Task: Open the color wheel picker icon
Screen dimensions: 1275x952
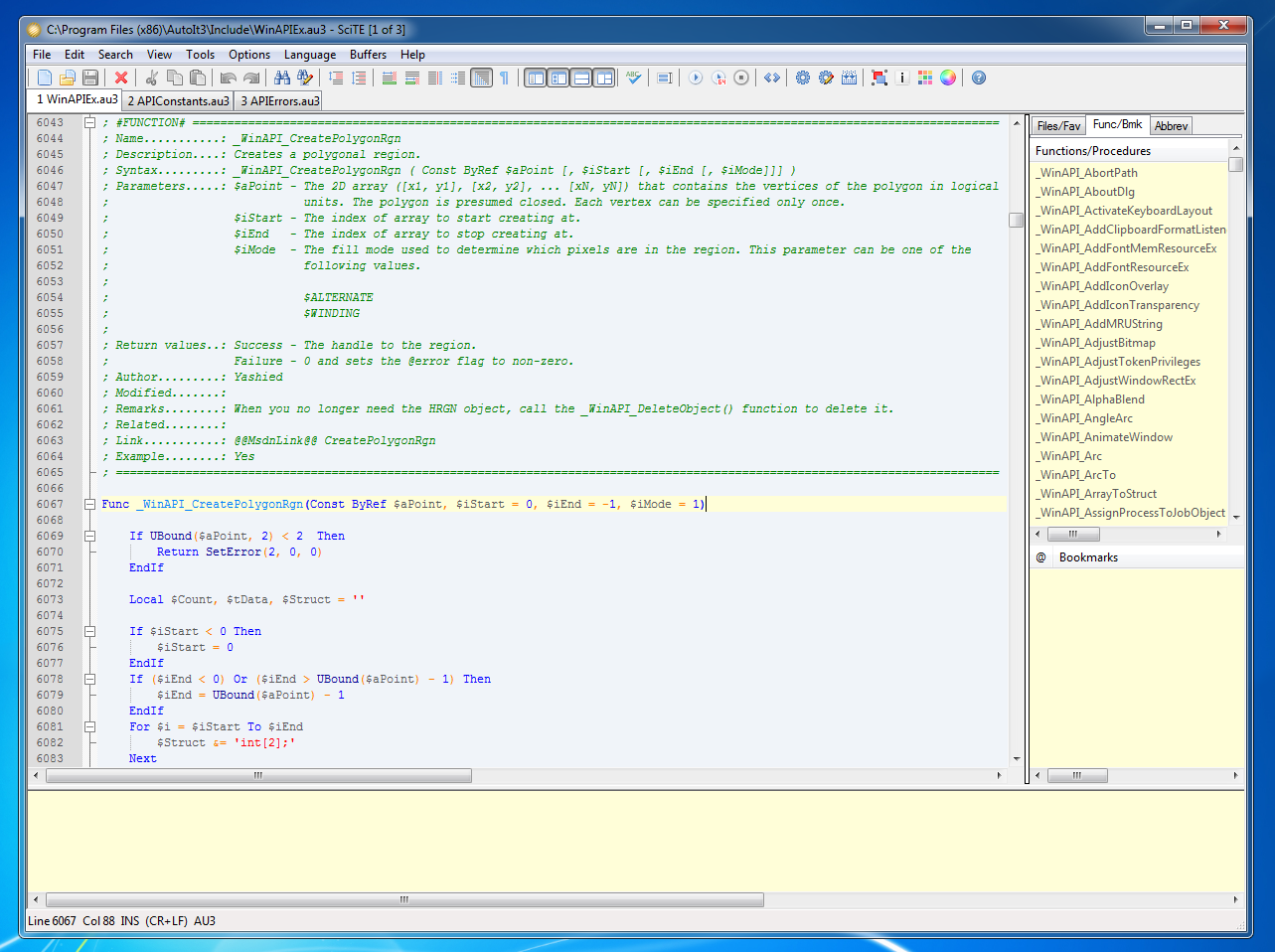Action: tap(948, 78)
